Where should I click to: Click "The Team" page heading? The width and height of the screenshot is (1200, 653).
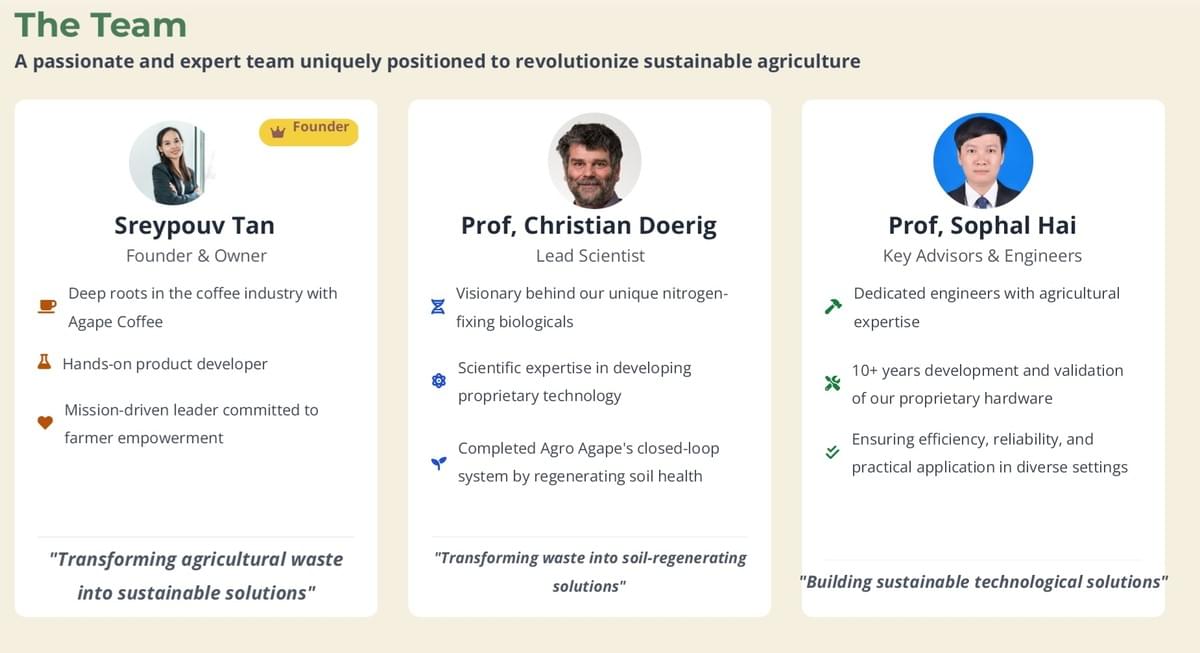100,25
